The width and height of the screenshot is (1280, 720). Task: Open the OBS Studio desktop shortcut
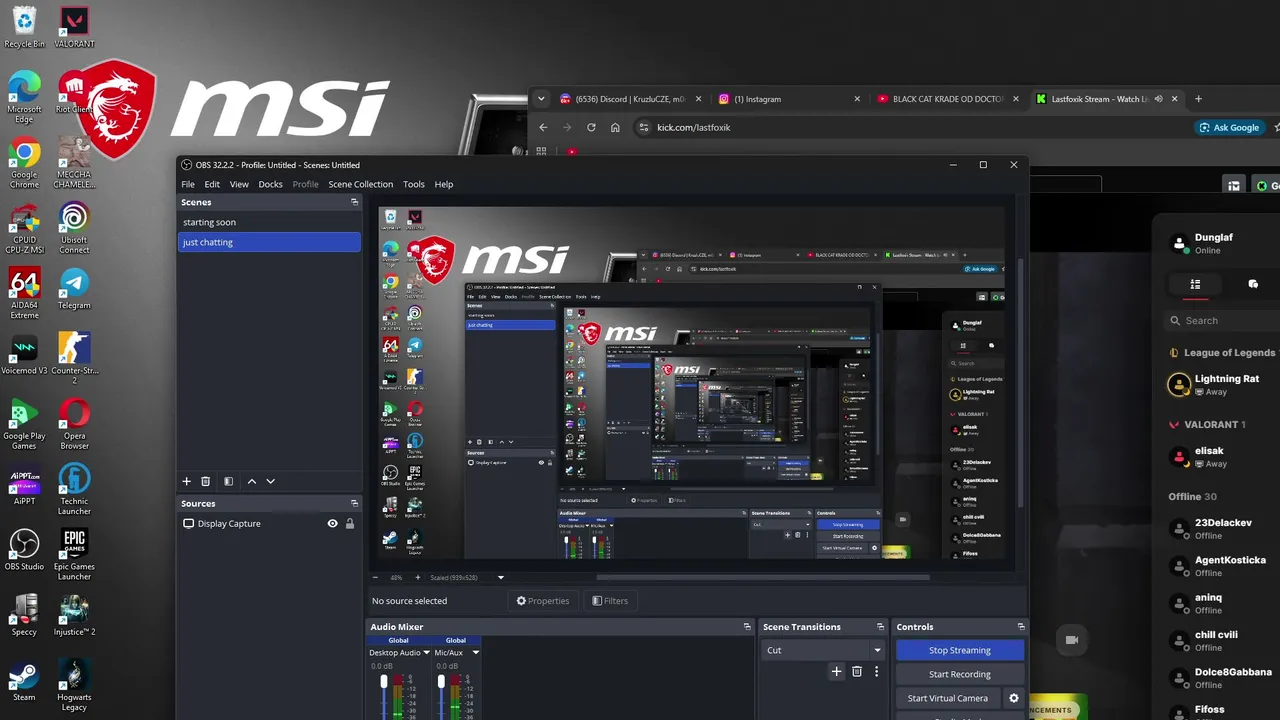(24, 548)
